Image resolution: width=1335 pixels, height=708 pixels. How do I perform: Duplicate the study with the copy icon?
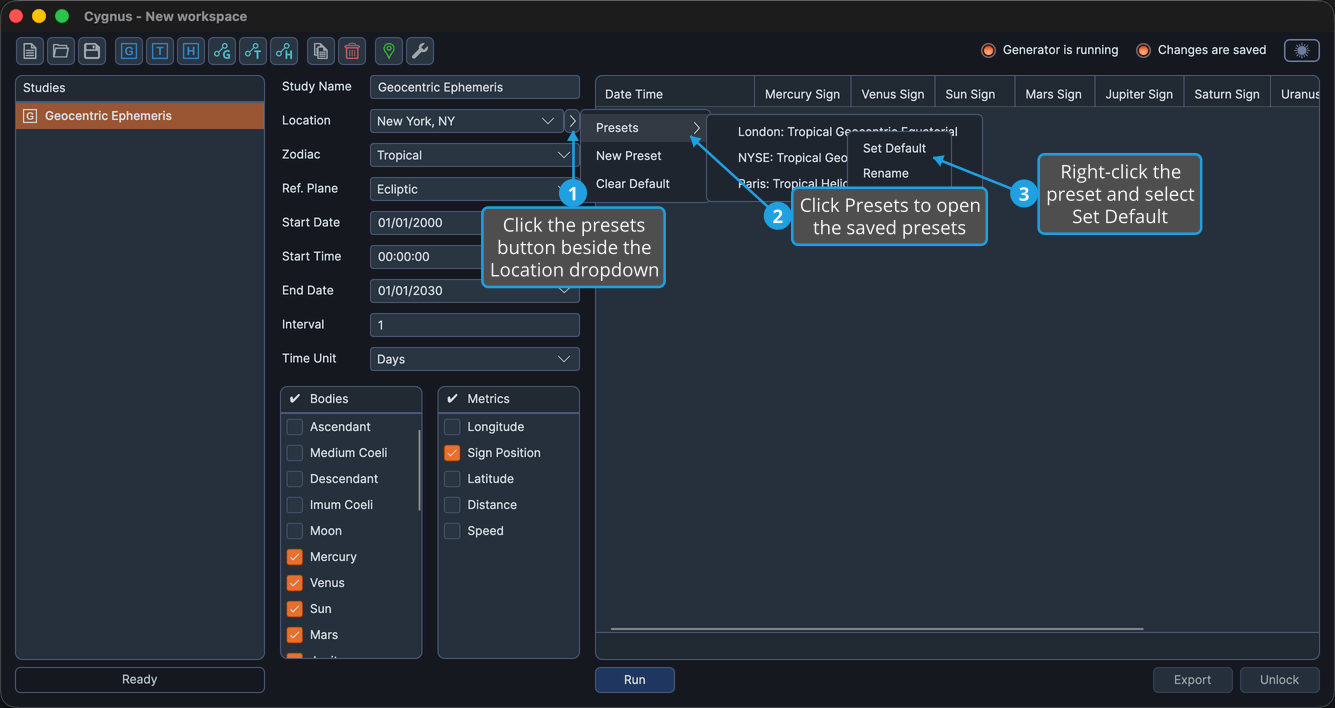pyautogui.click(x=321, y=51)
